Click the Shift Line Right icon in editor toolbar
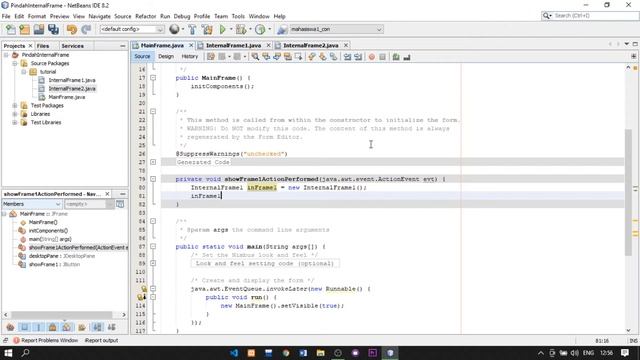Image resolution: width=640 pixels, height=360 pixels. point(358,57)
